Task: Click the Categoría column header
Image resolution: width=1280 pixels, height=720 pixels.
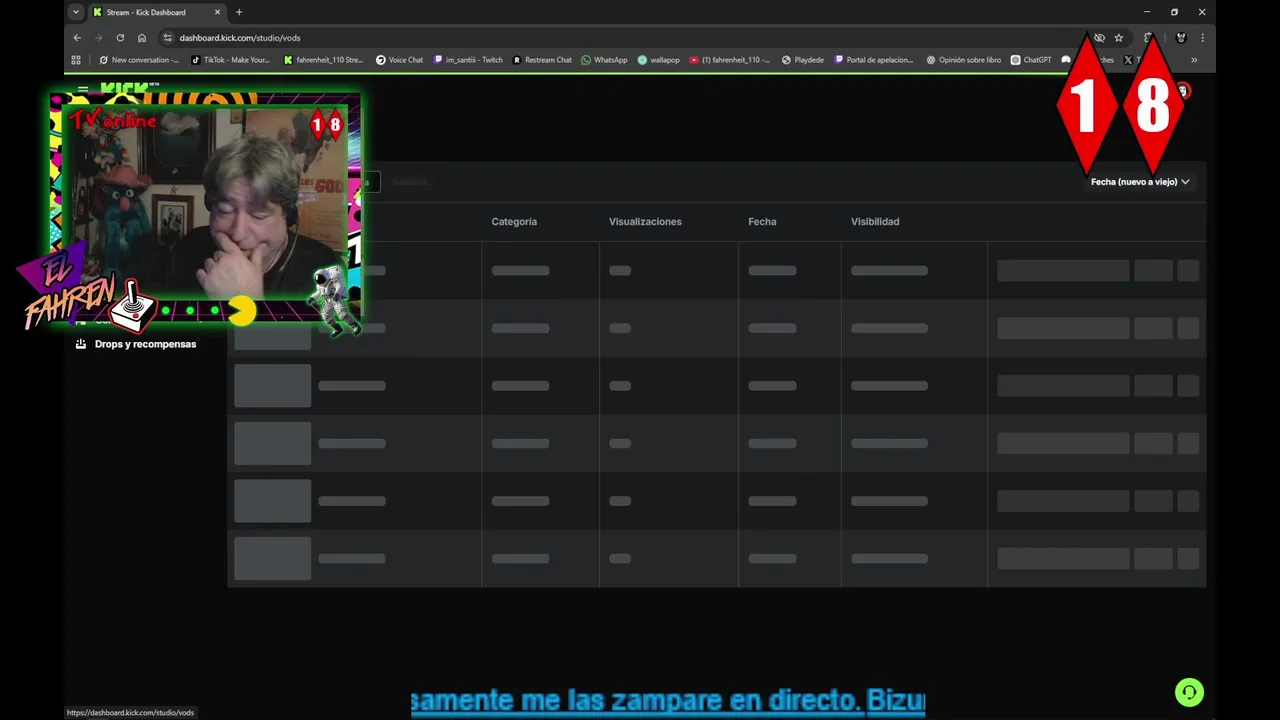Action: tap(514, 222)
